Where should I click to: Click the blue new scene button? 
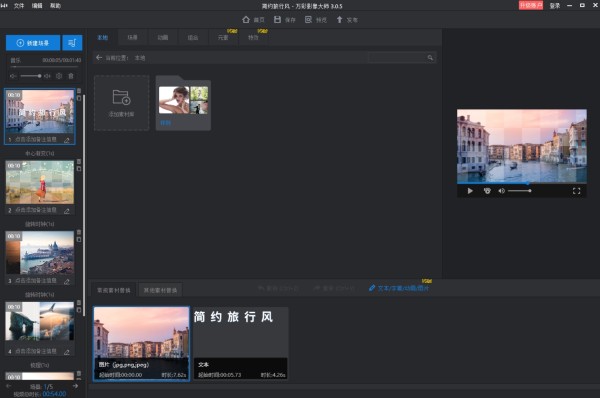[33, 43]
